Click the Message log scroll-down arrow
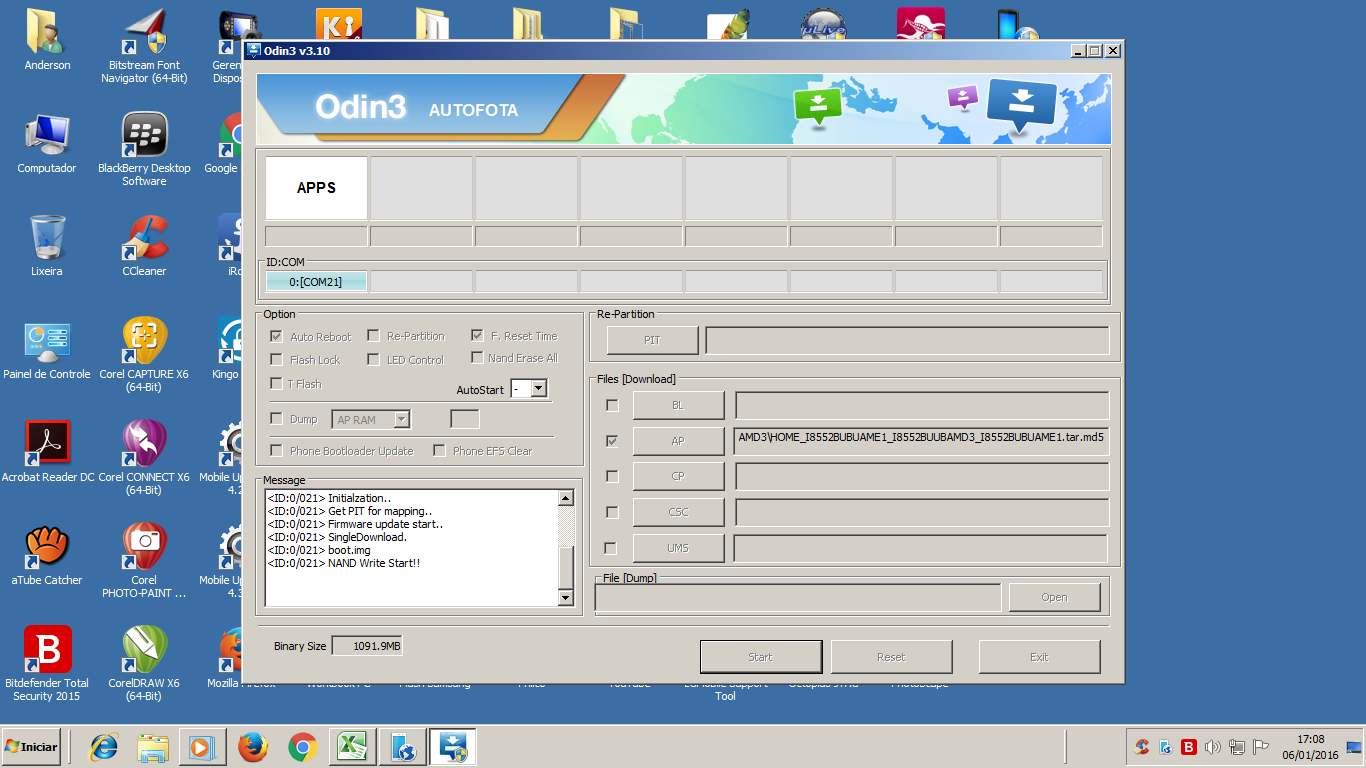Image resolution: width=1366 pixels, height=768 pixels. tap(566, 598)
